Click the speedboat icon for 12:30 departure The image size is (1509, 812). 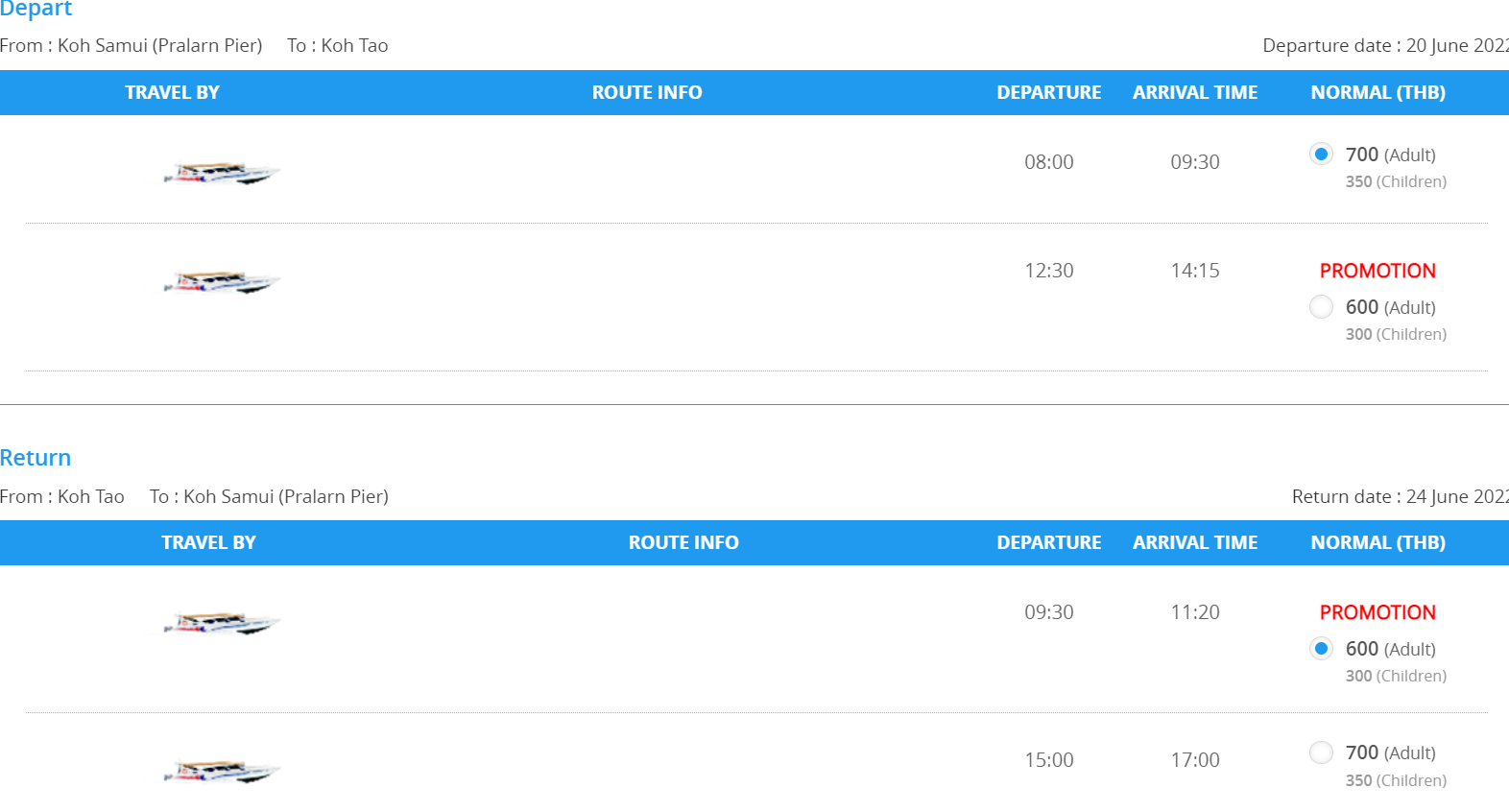coord(222,281)
